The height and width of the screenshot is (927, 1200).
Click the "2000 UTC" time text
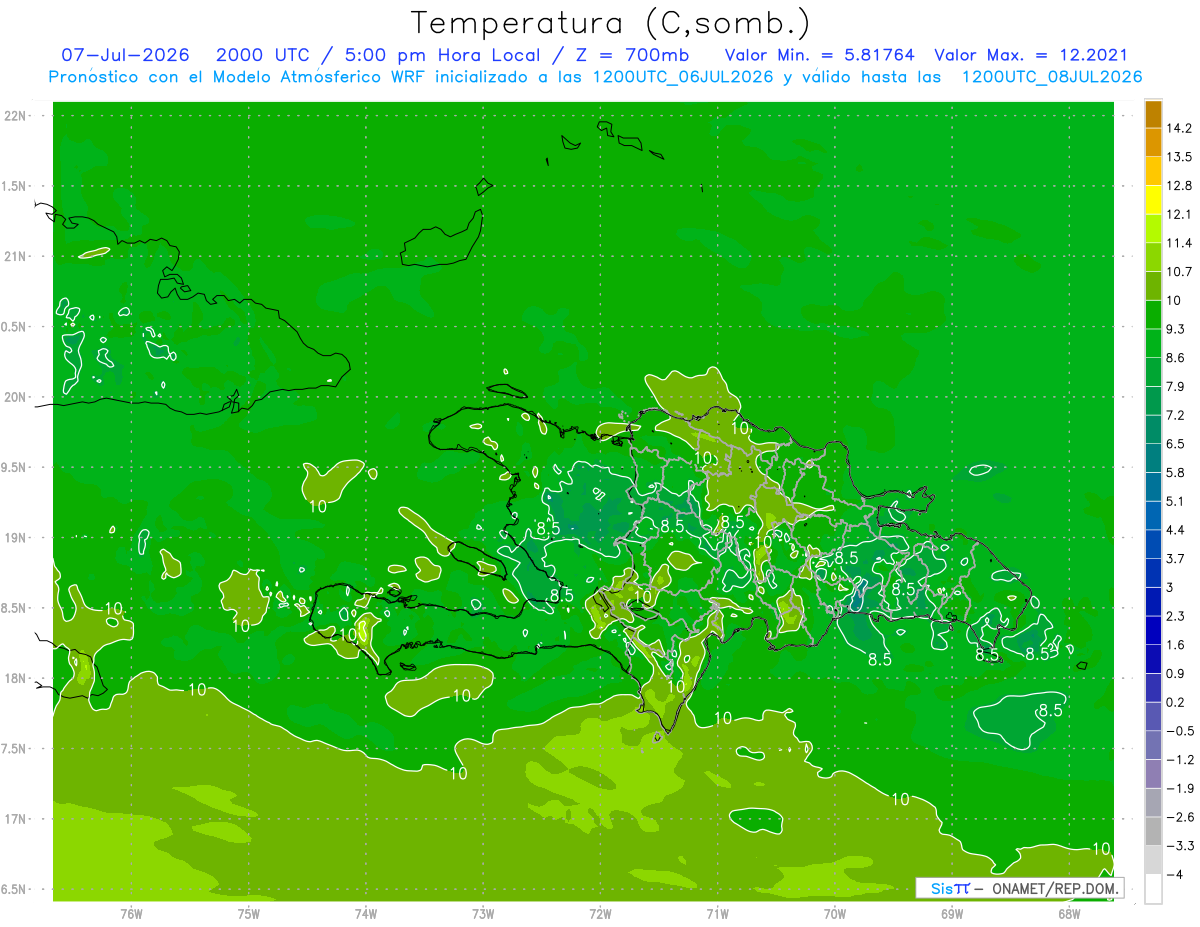coord(266,55)
